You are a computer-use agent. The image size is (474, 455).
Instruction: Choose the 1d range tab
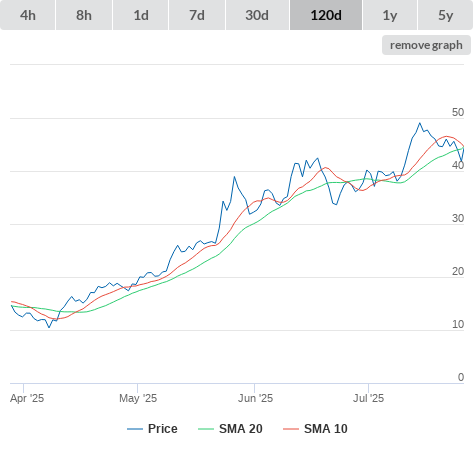click(x=141, y=15)
